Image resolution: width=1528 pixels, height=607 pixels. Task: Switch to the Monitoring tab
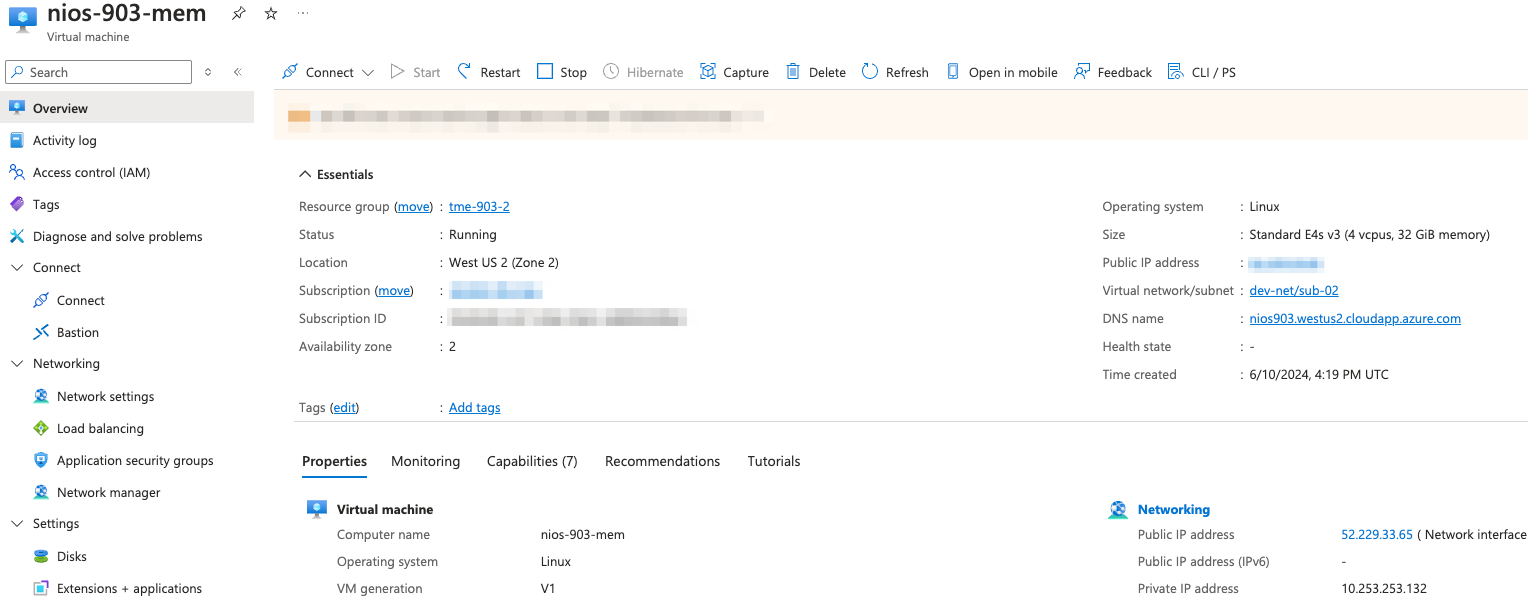click(425, 461)
